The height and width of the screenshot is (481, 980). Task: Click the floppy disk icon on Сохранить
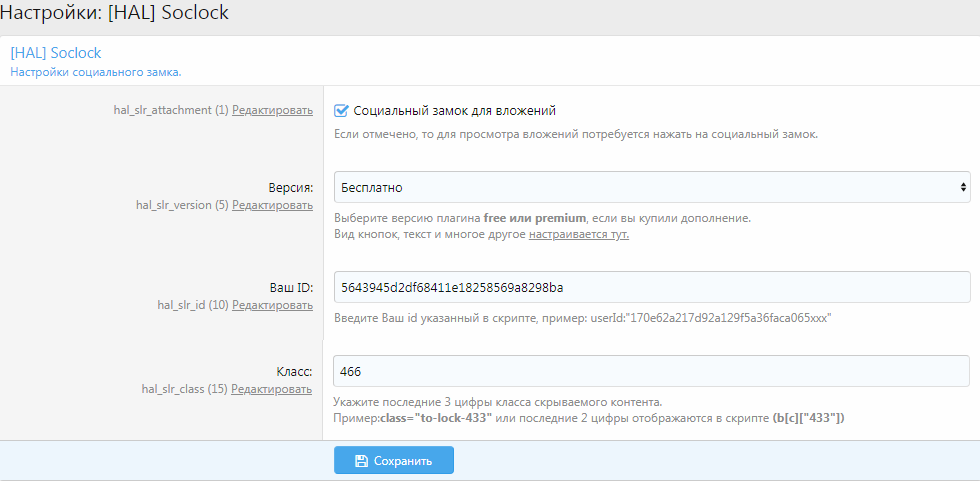tap(361, 461)
